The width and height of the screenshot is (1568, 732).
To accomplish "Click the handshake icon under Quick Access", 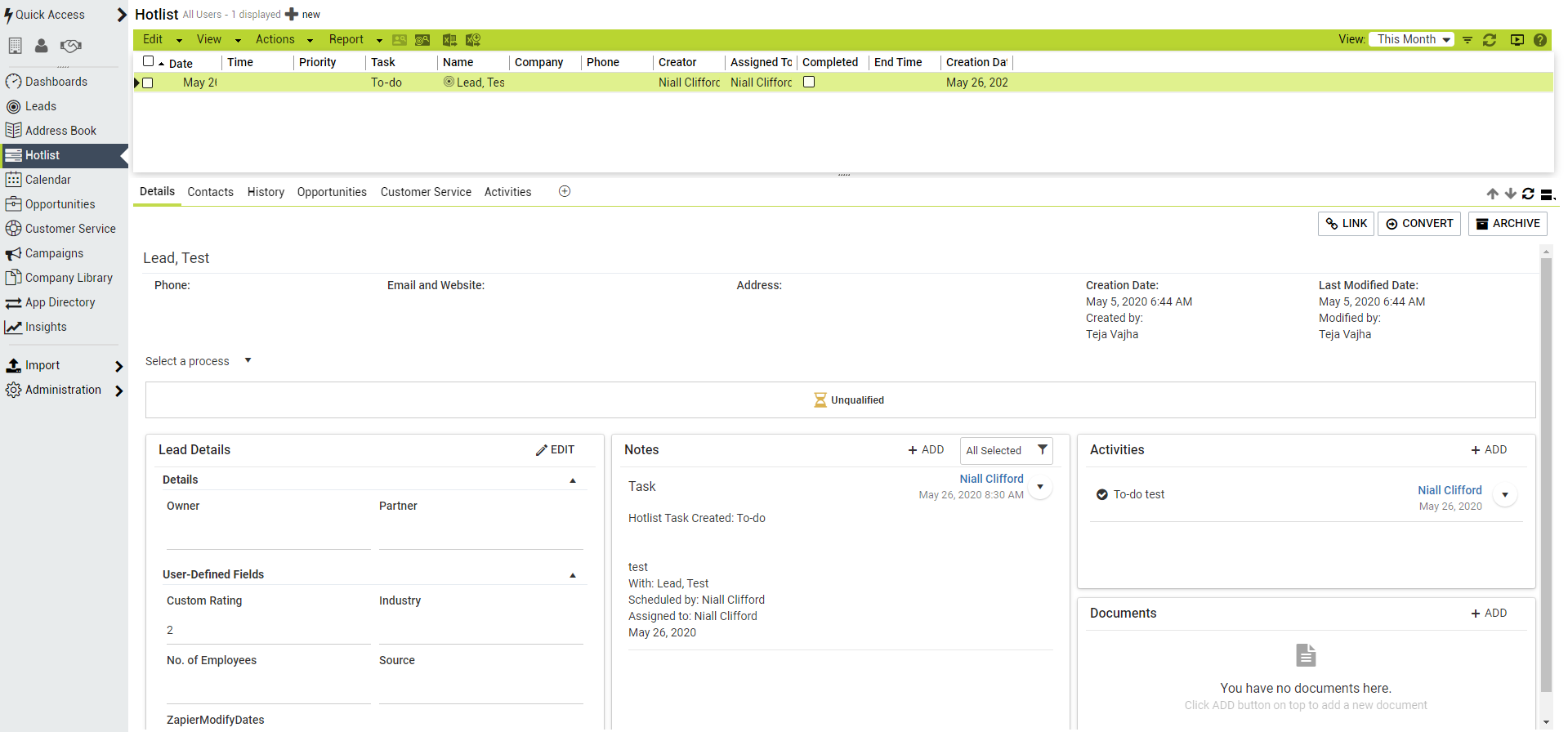I will point(71,46).
